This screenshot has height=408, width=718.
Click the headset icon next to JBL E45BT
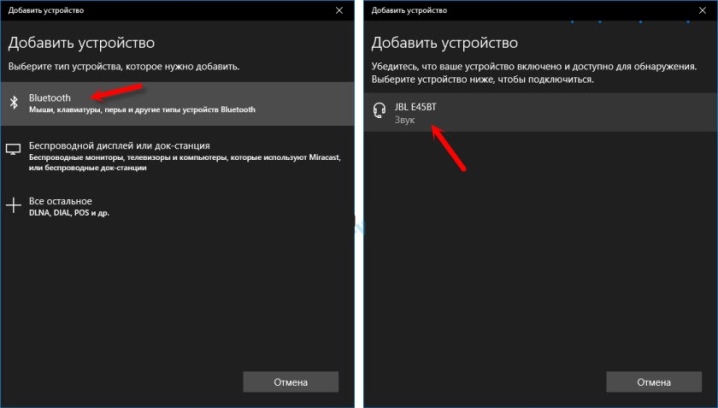coord(379,110)
